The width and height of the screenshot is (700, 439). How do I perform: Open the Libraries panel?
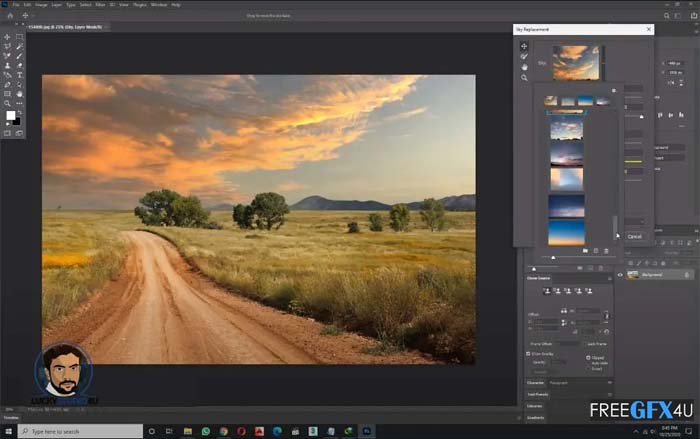point(534,406)
